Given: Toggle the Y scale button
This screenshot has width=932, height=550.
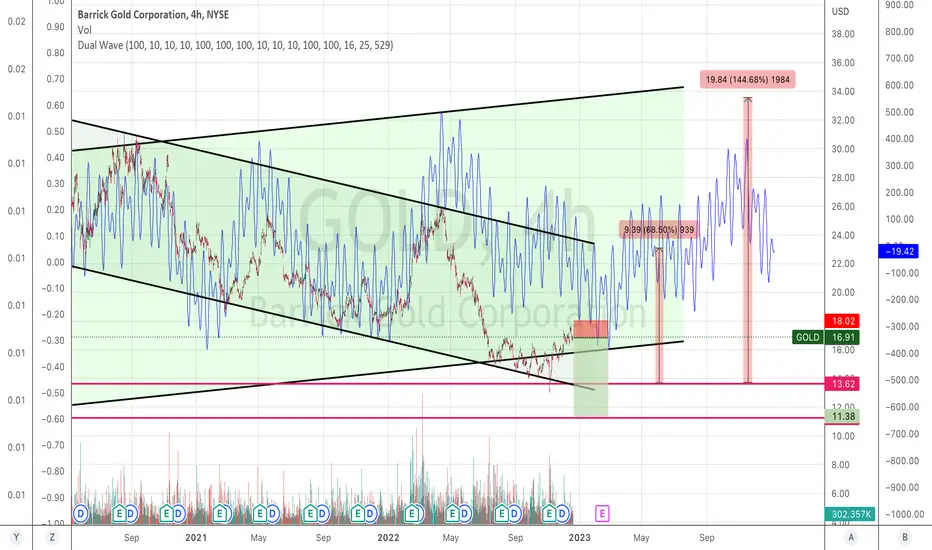Looking at the screenshot, I should (x=16, y=538).
